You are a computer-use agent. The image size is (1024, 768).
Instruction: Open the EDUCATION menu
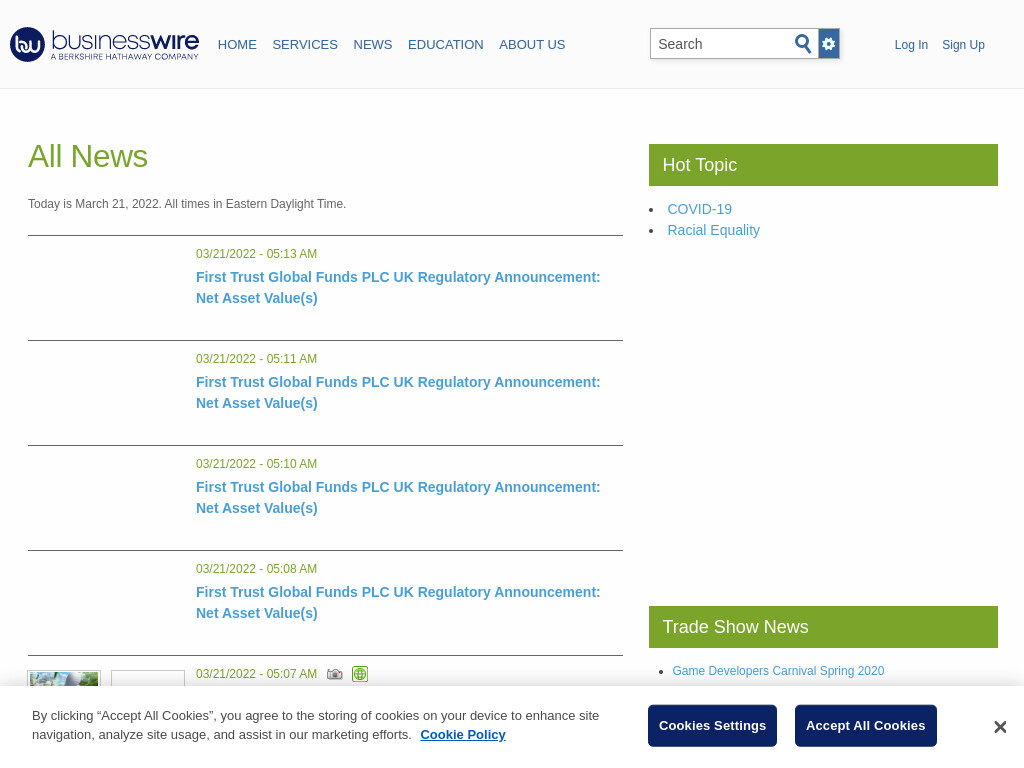(x=445, y=44)
